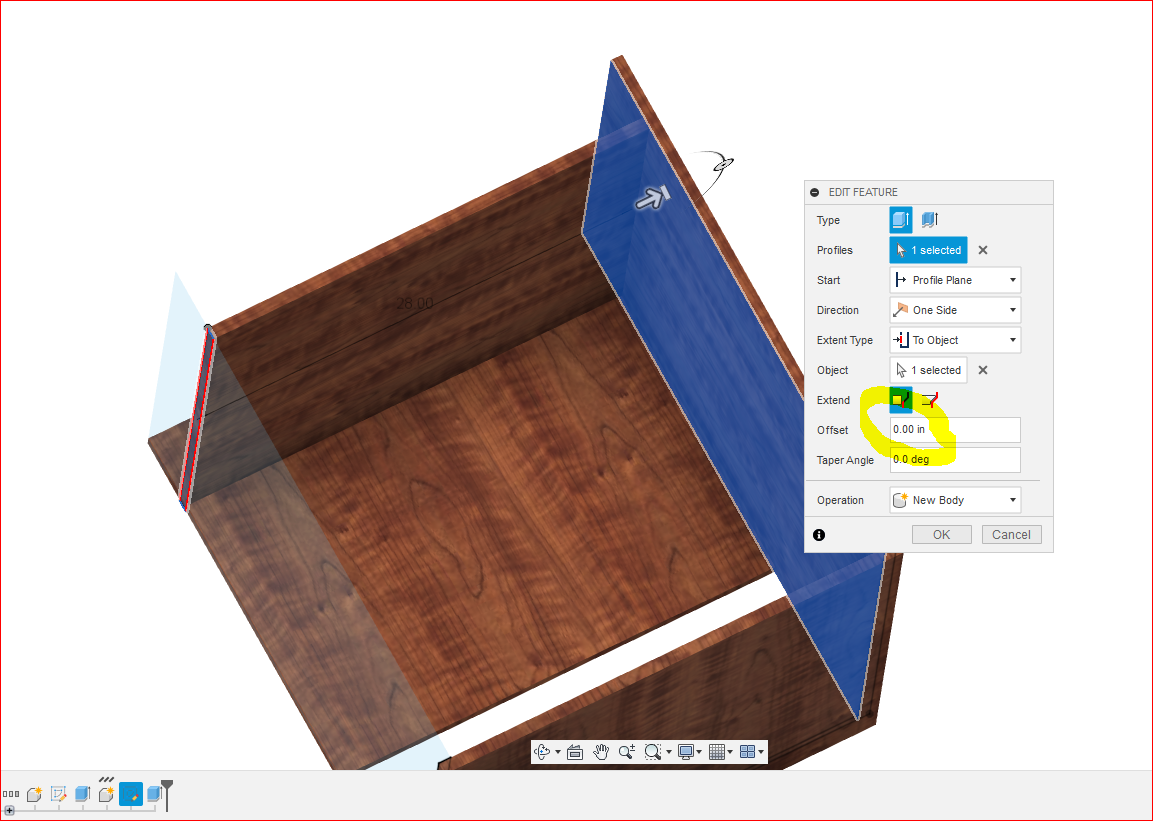
Task: Cancel the Edit Feature dialog
Action: click(x=1011, y=534)
